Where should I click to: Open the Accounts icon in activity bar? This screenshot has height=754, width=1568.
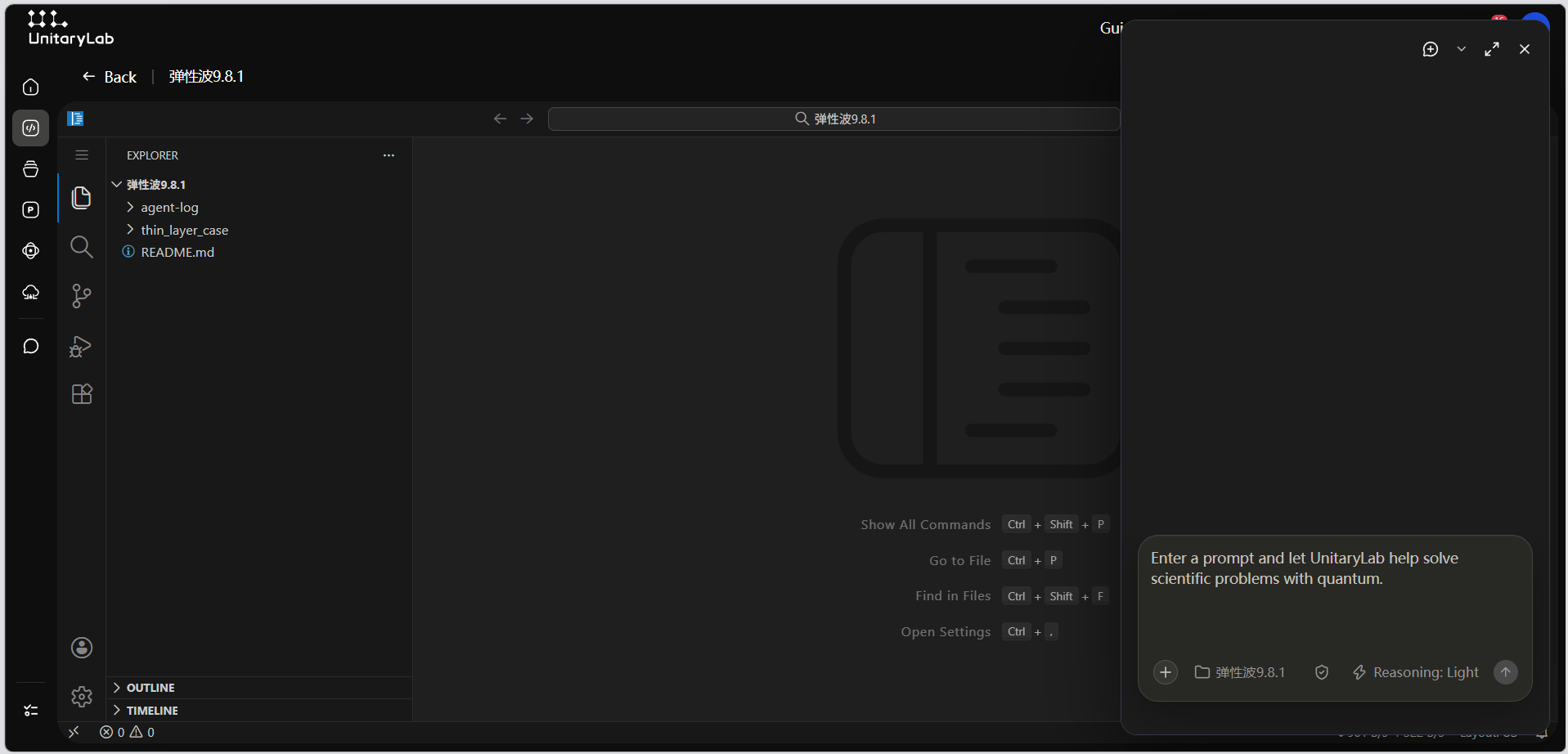pos(82,648)
